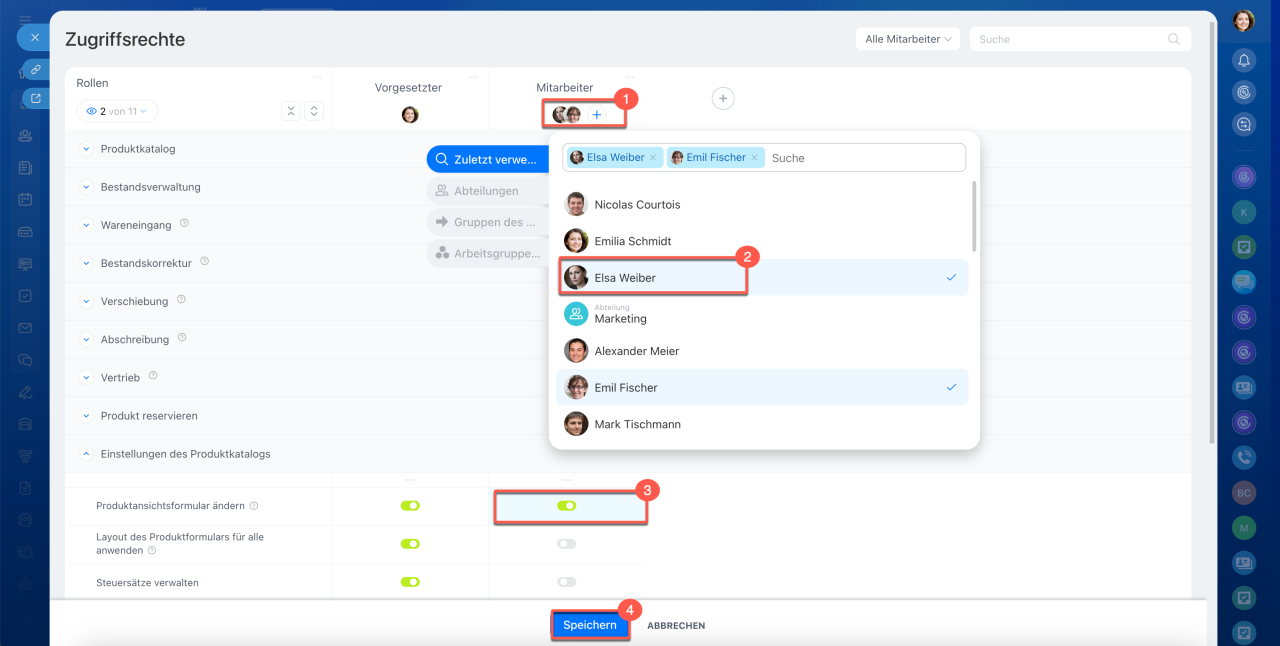Viewport: 1280px width, 646px height.
Task: Toggle Layout des Produktformulars for Mitarbeiter
Action: click(x=567, y=544)
